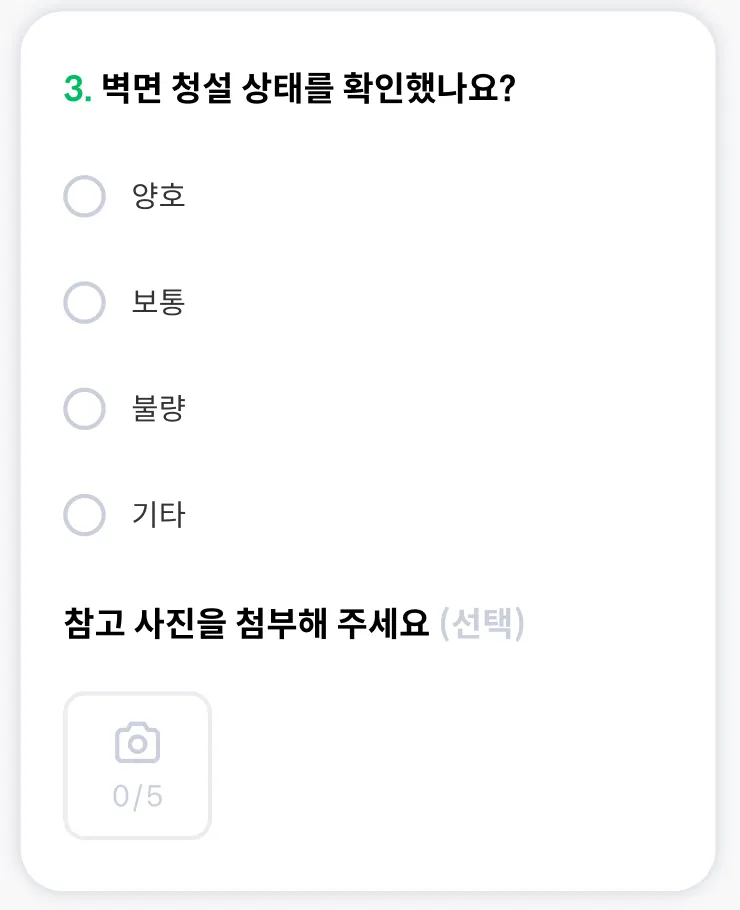This screenshot has height=910, width=740.
Task: Tap the 기타 option label text
Action: 159,516
